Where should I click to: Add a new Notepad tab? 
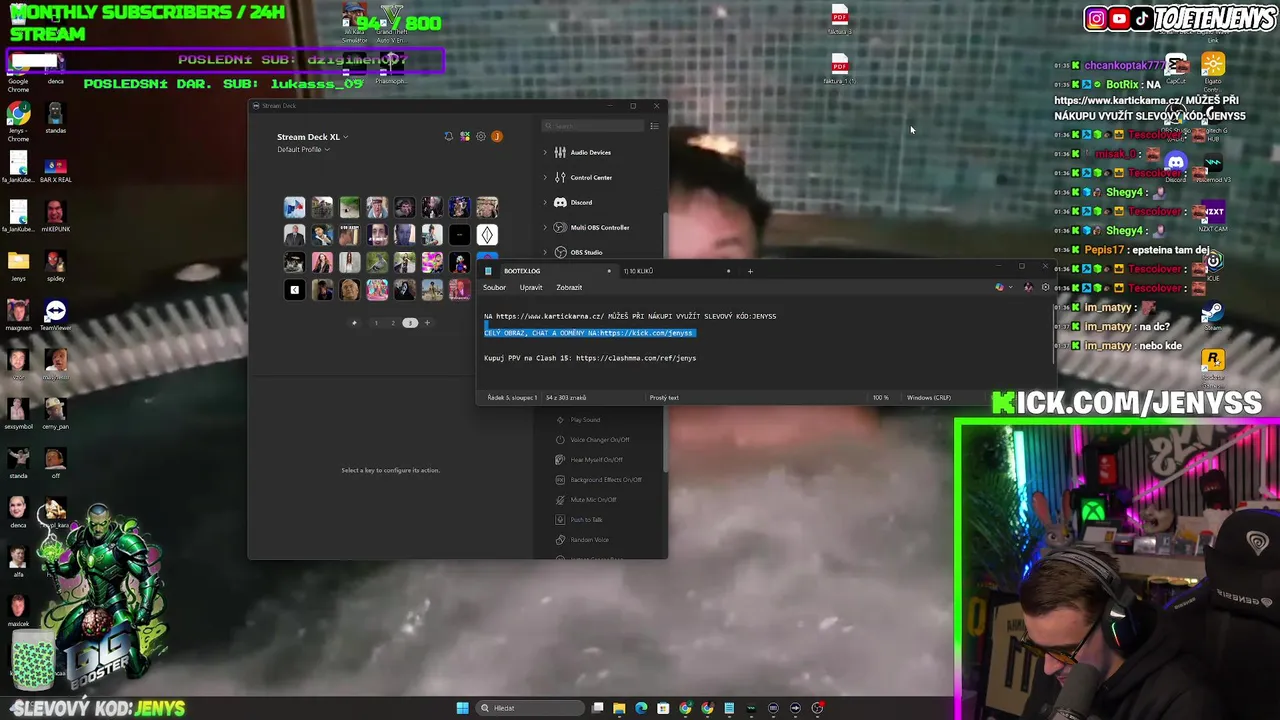(x=750, y=271)
